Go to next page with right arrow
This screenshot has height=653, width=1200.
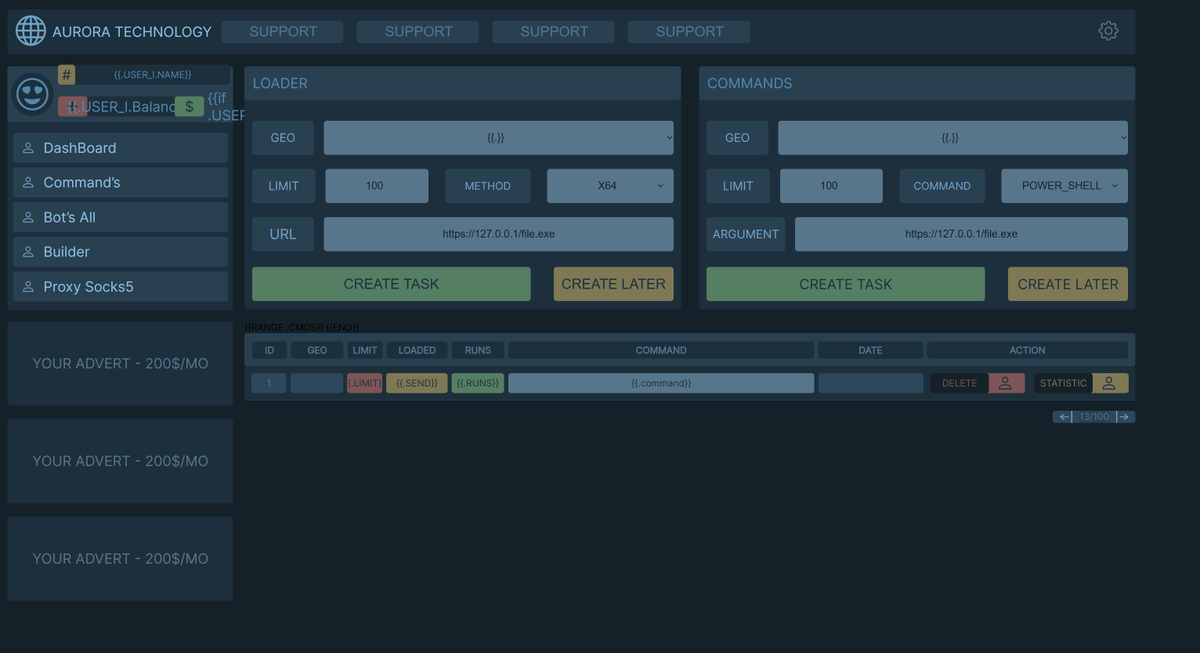1125,417
